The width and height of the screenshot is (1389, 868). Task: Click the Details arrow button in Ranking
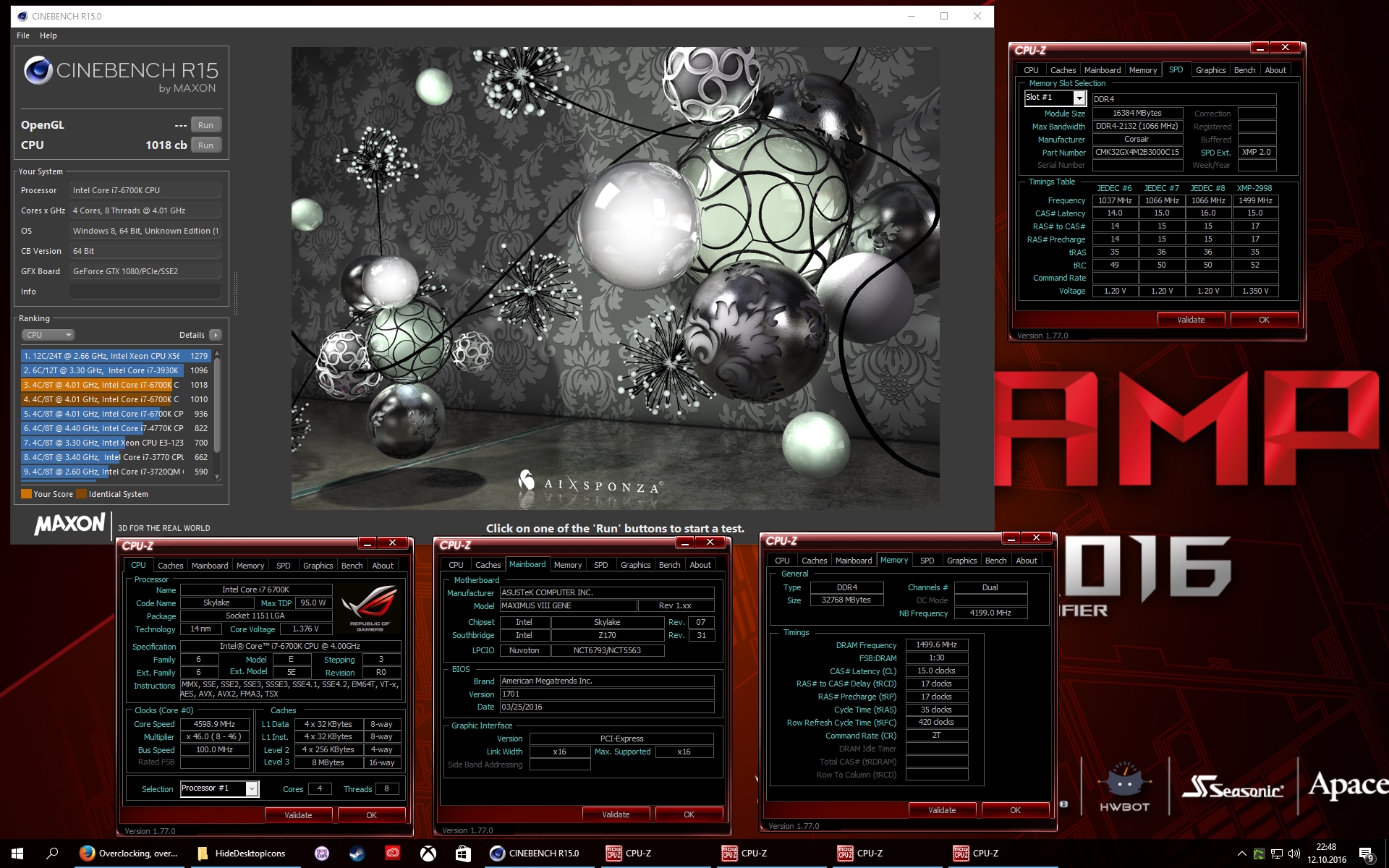[215, 335]
